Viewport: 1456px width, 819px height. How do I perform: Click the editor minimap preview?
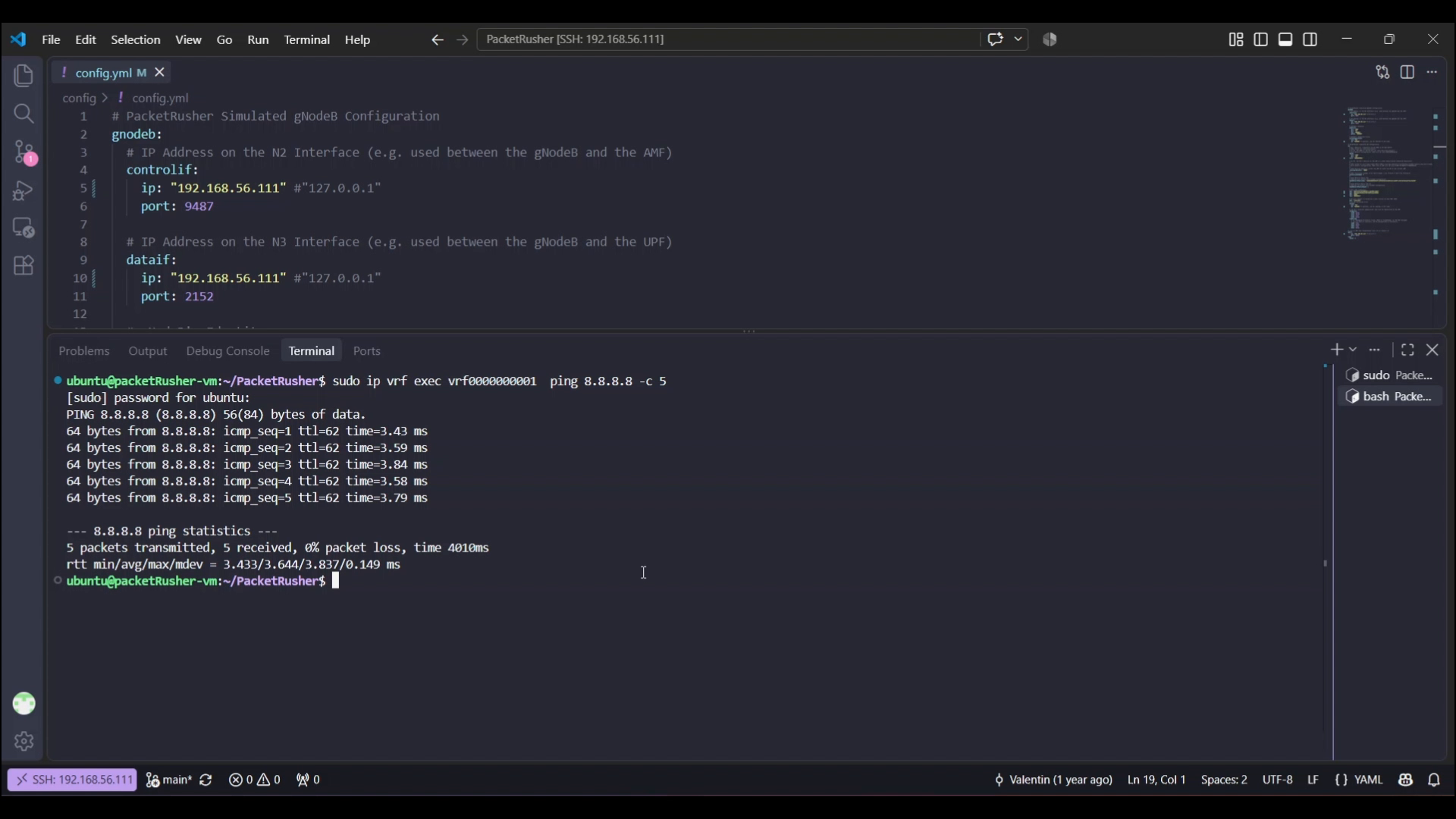(x=1385, y=174)
